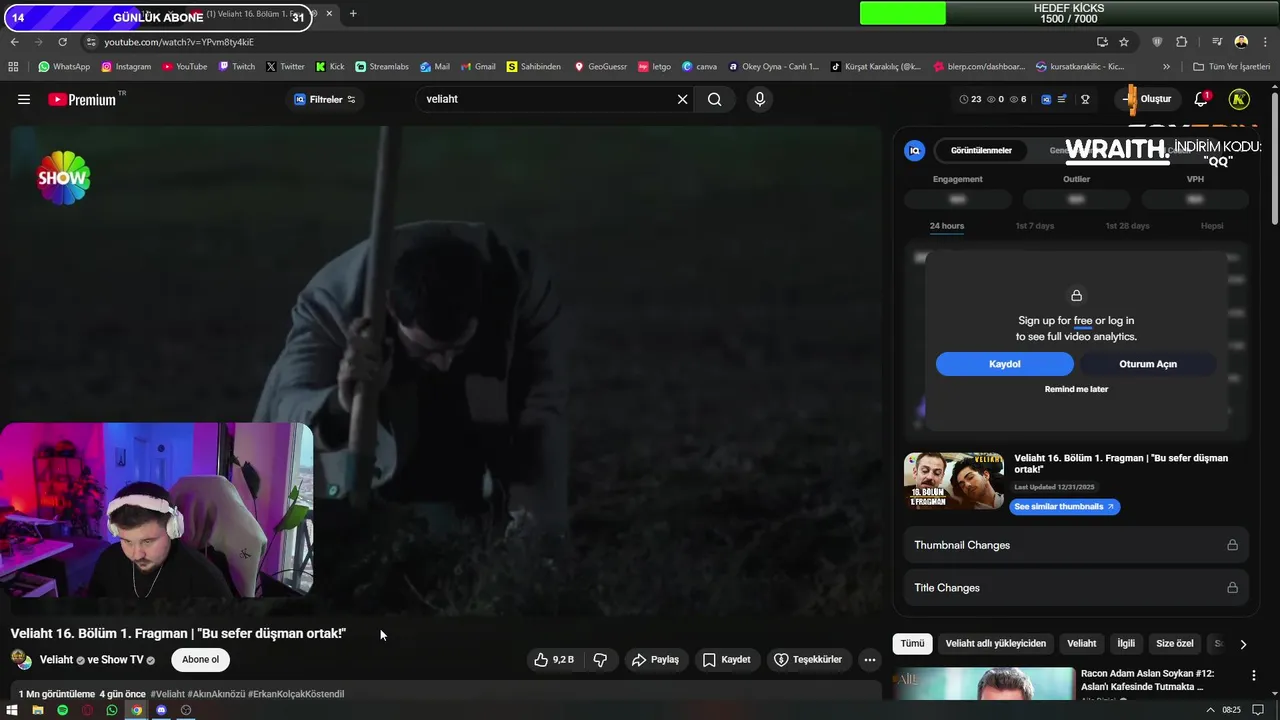Dislike the video with thumbs down
The image size is (1280, 720).
tap(600, 659)
